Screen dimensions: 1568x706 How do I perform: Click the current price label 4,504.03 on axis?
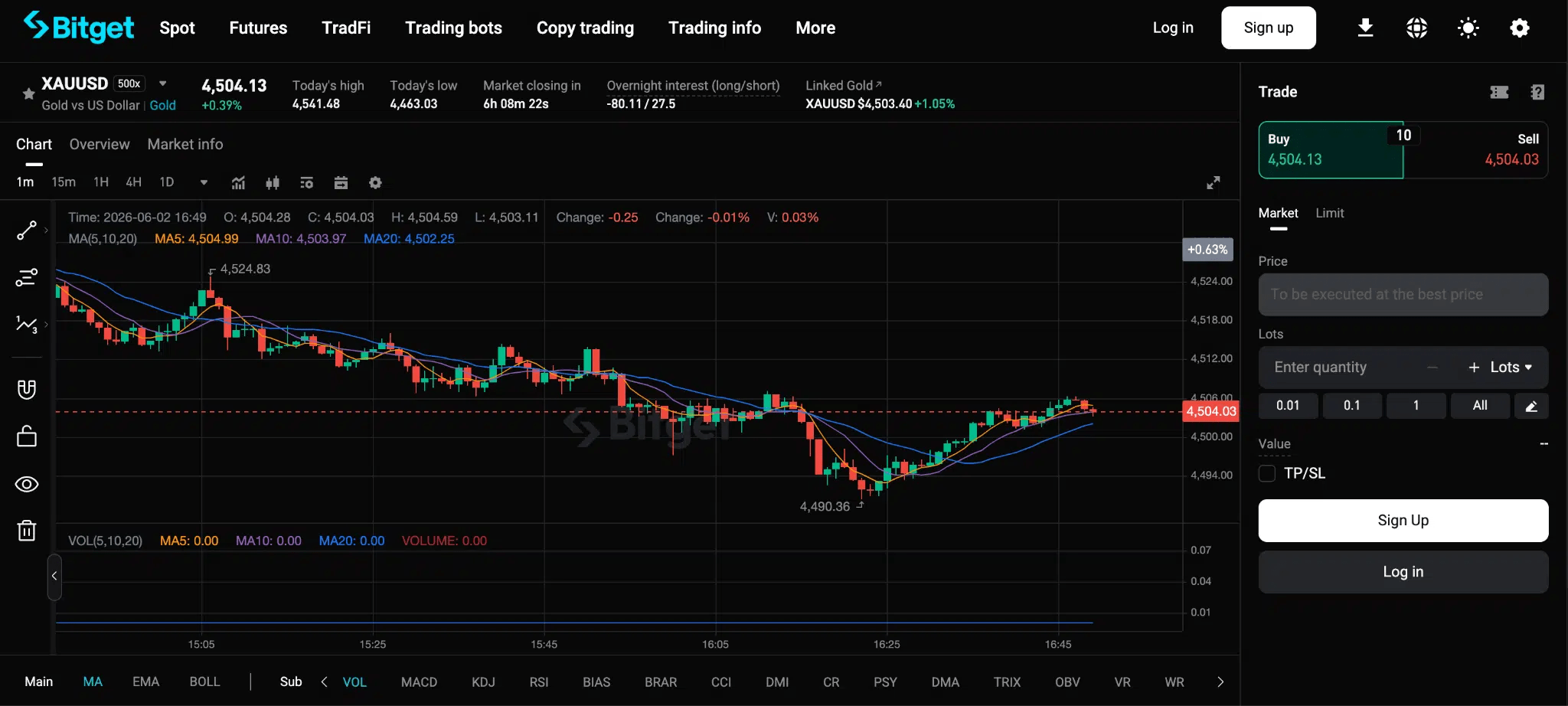[x=1210, y=411]
